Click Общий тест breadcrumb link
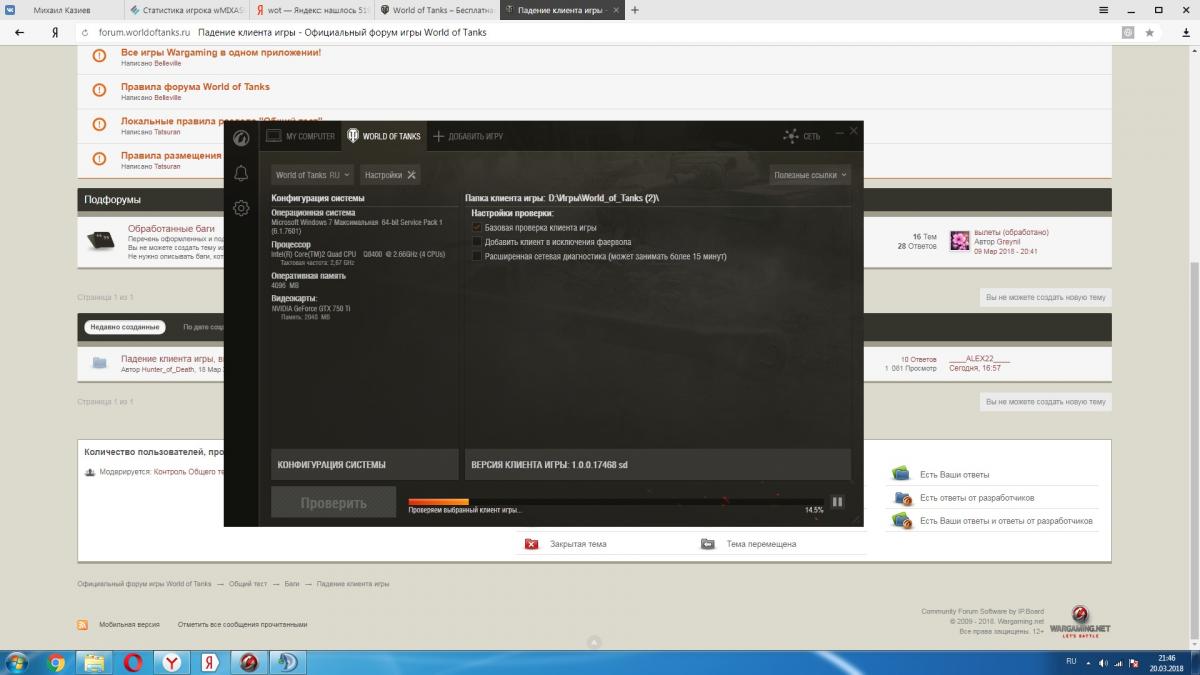Screen dimensions: 1200x675 click(x=248, y=583)
